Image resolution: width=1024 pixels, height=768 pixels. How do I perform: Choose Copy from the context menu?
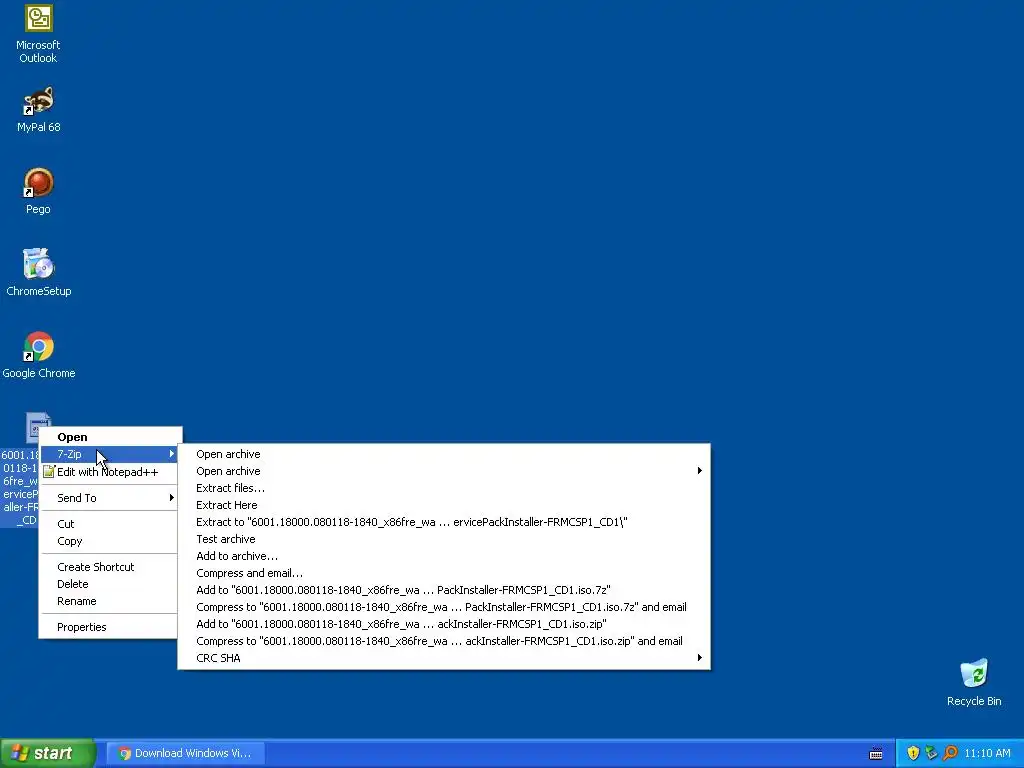109,541
